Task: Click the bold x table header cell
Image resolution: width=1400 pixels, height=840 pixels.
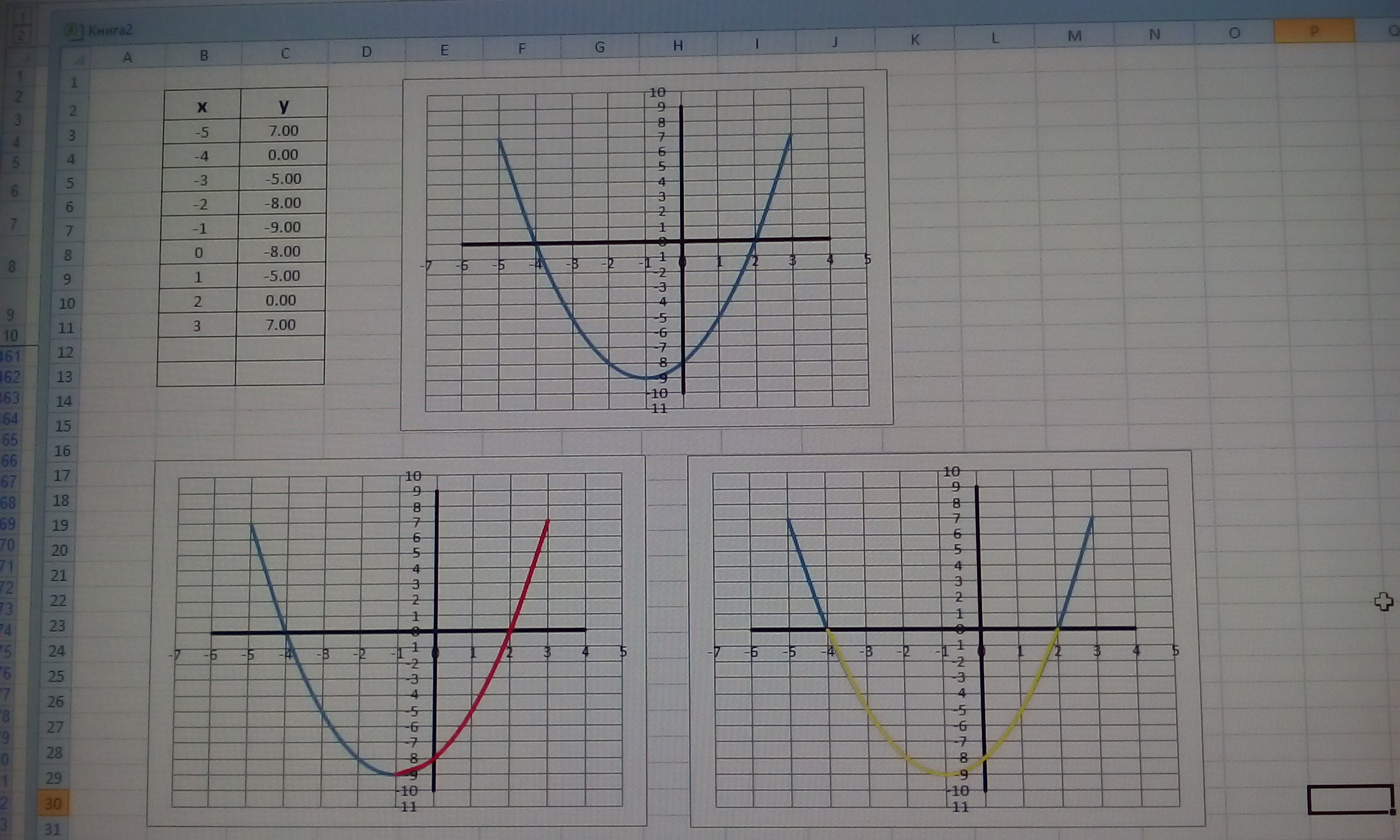Action: (202, 106)
